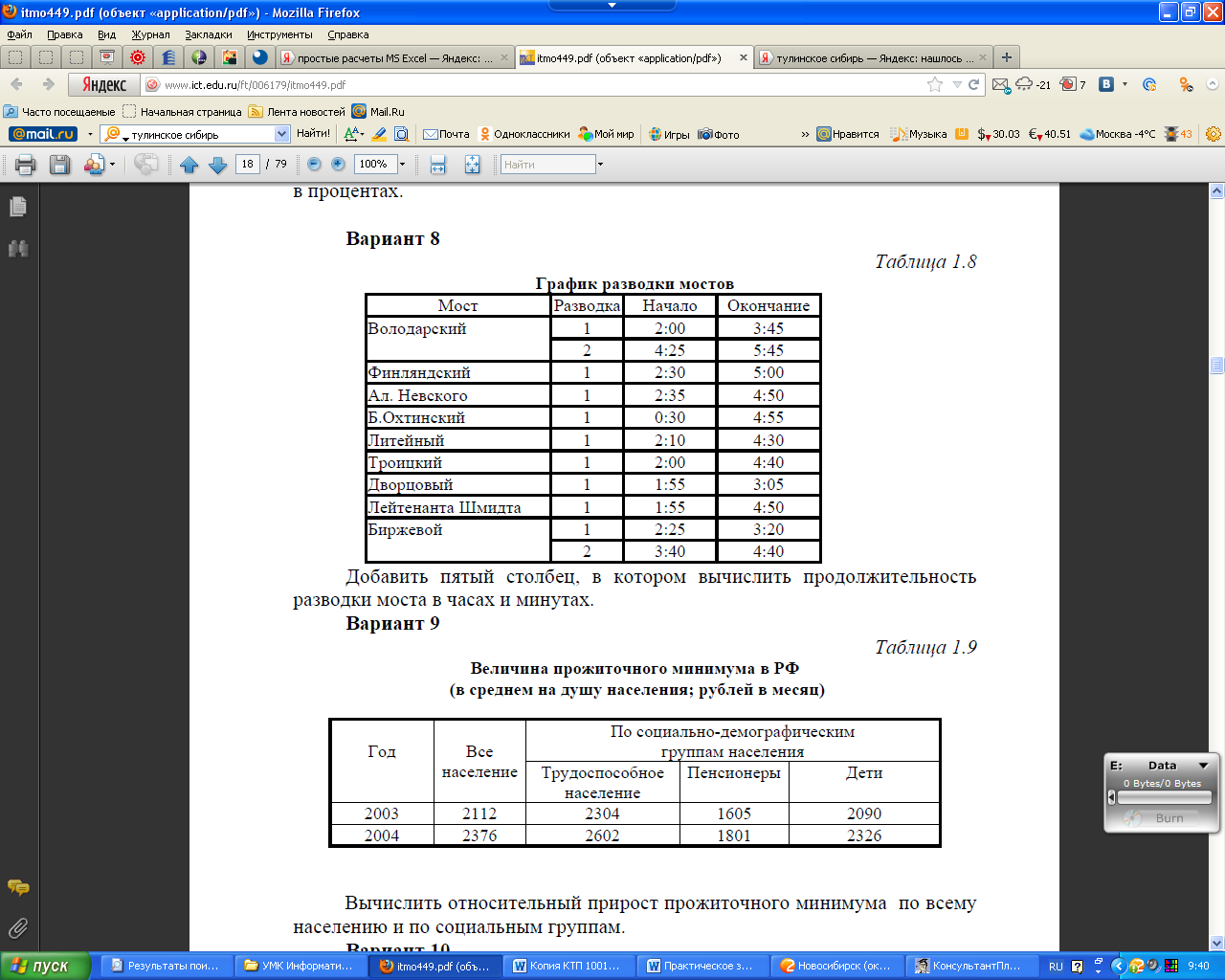Expand the Data drive selector arrow
The image size is (1225, 980).
coord(1203,766)
